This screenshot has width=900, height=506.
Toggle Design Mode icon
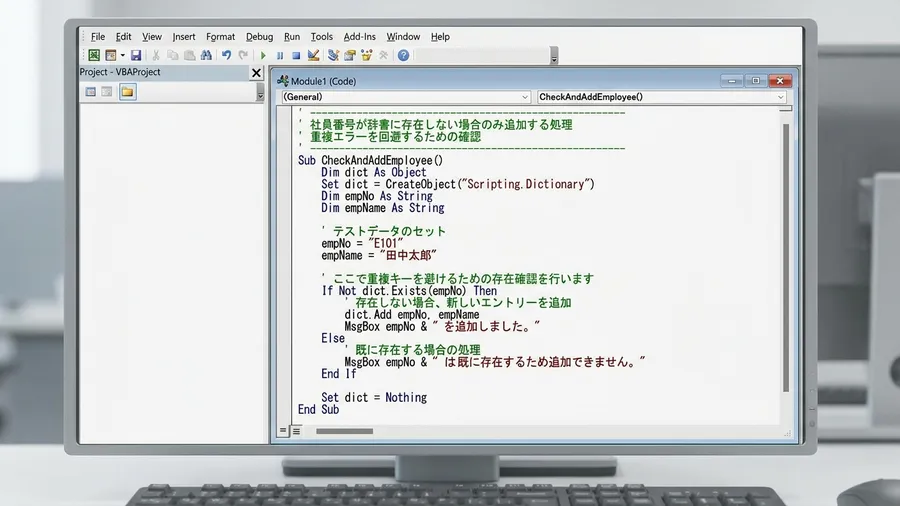tap(313, 55)
